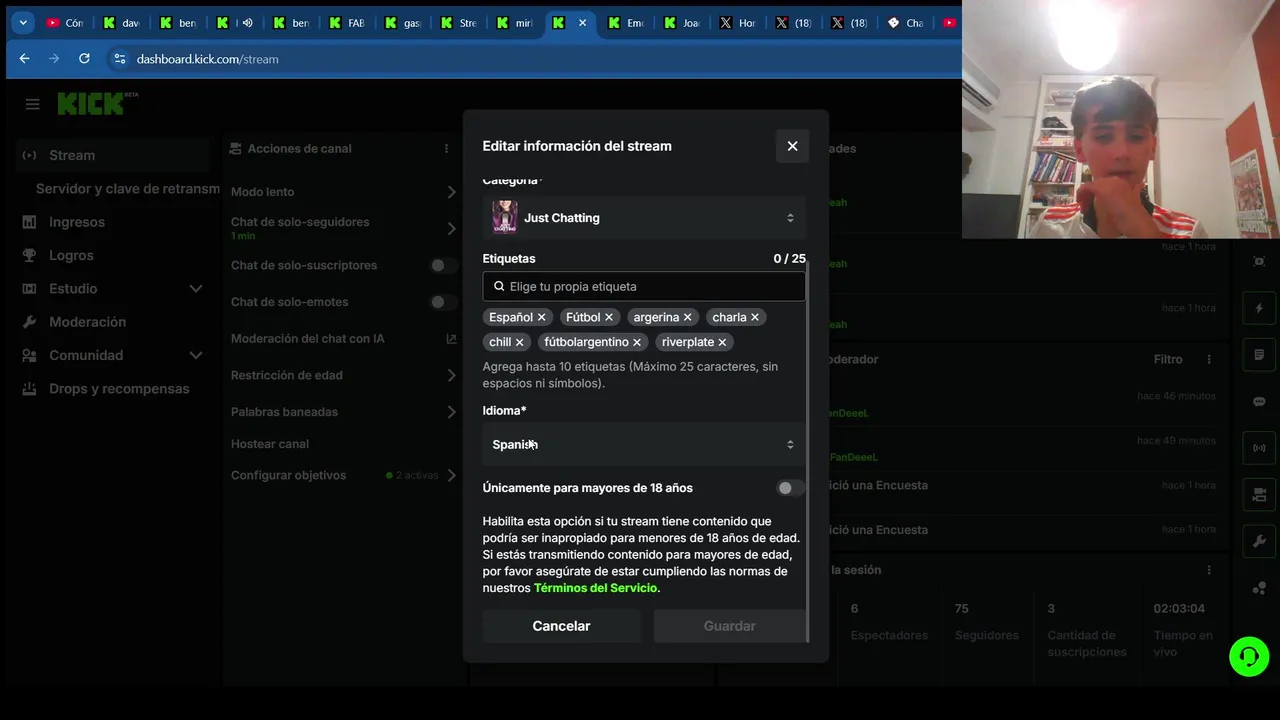
Task: Remove the Fútbol tag
Action: click(x=609, y=317)
